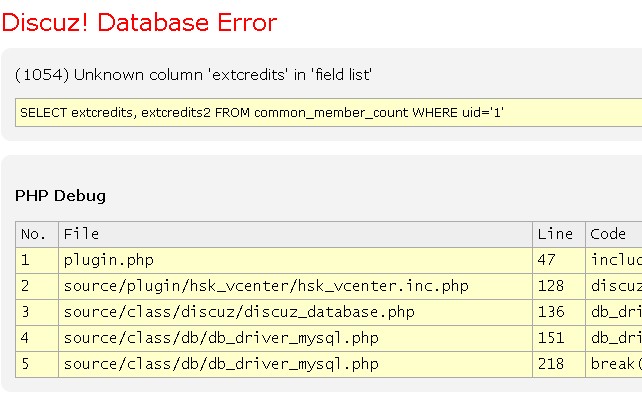The height and width of the screenshot is (404, 642).
Task: Click line number 151
Action: pos(559,338)
